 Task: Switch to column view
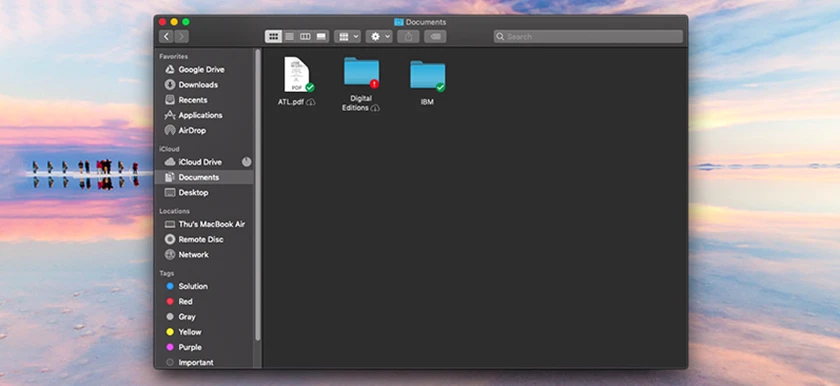(x=305, y=36)
